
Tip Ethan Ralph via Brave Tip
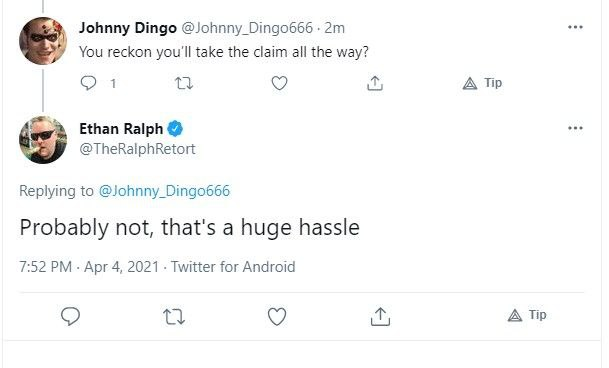(527, 315)
